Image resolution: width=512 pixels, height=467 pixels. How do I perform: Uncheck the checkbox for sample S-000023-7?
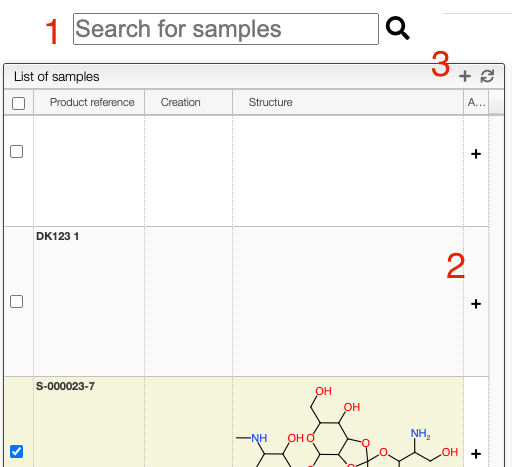(x=16, y=452)
